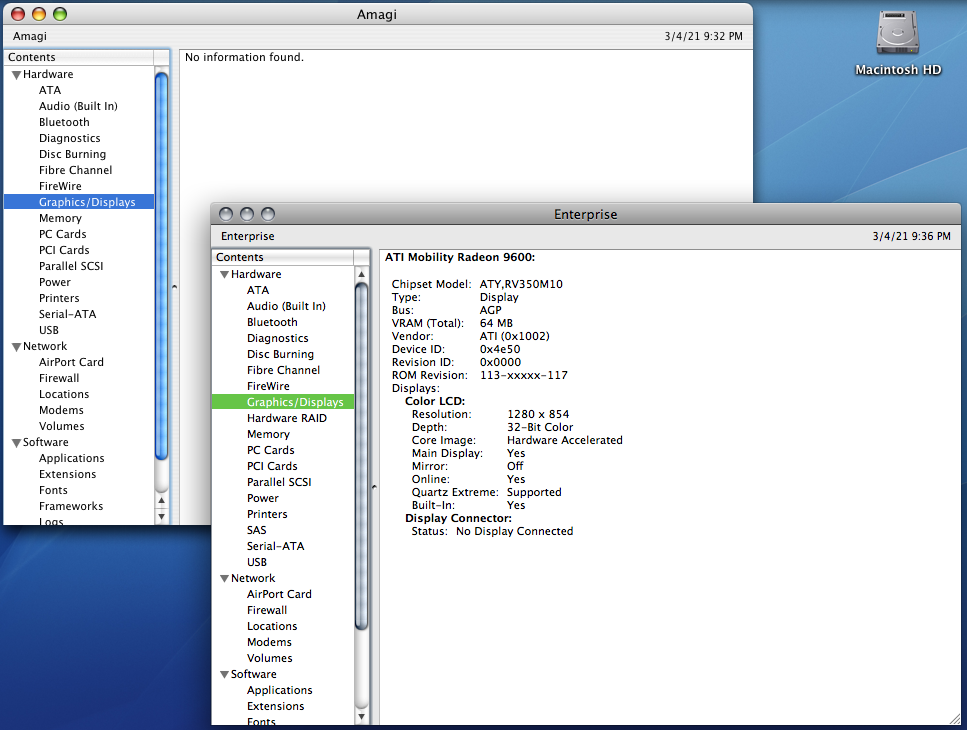Select Bluetooth in Enterprise window sidebar
The height and width of the screenshot is (730, 967).
[x=272, y=322]
